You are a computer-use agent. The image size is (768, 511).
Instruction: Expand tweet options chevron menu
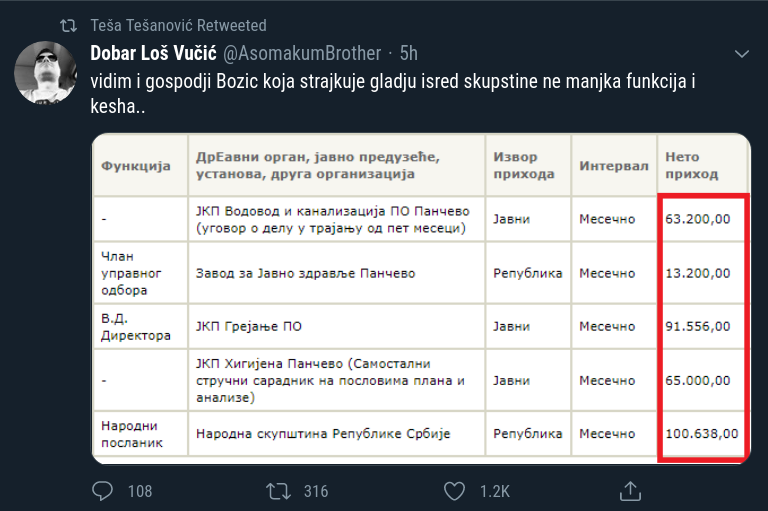[x=742, y=54]
